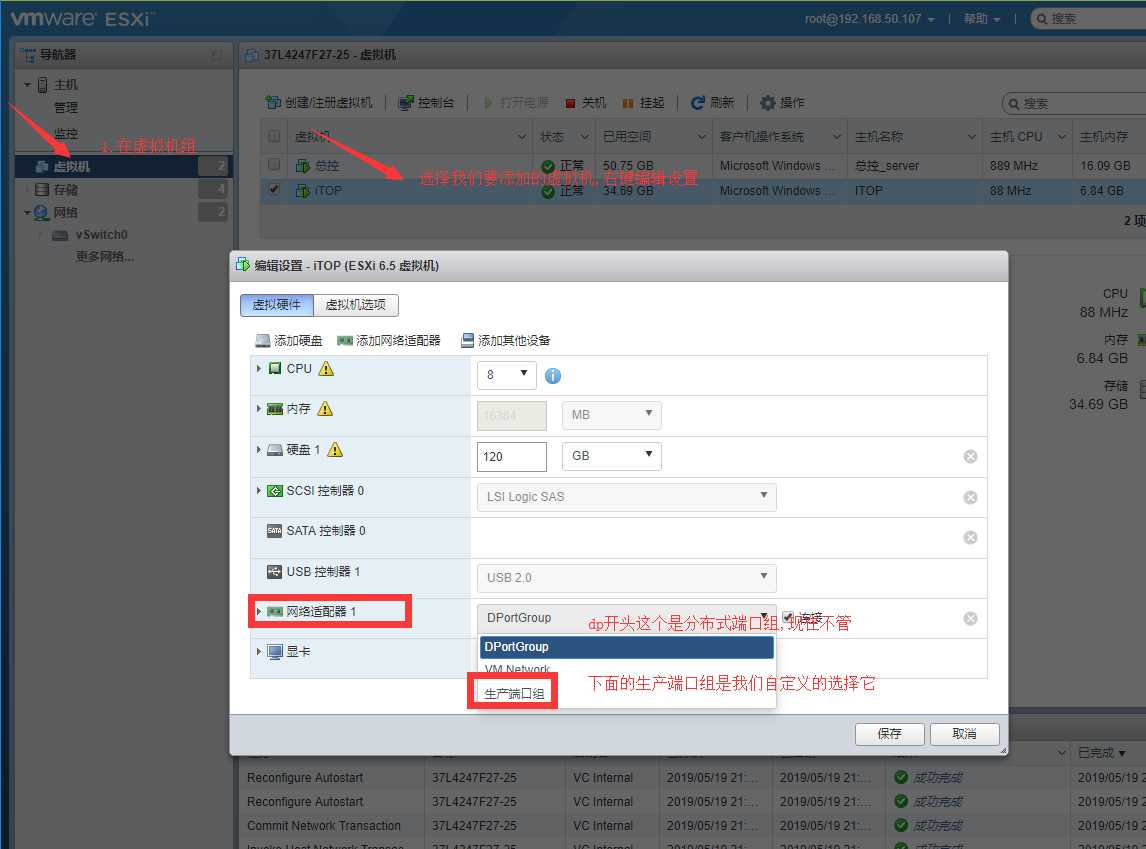Image resolution: width=1146 pixels, height=849 pixels.
Task: Expand the memory settings row
Action: tap(259, 408)
